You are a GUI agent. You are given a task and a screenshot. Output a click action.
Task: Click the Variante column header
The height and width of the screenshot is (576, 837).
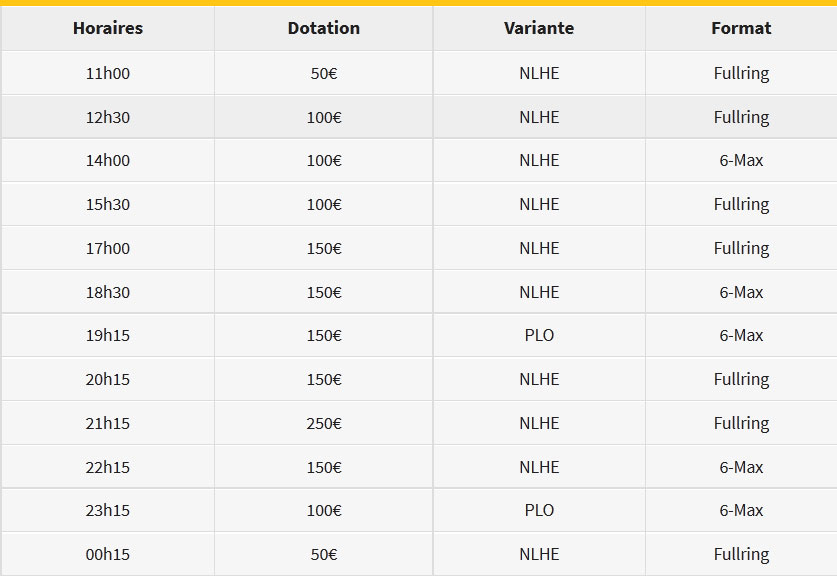pyautogui.click(x=539, y=28)
